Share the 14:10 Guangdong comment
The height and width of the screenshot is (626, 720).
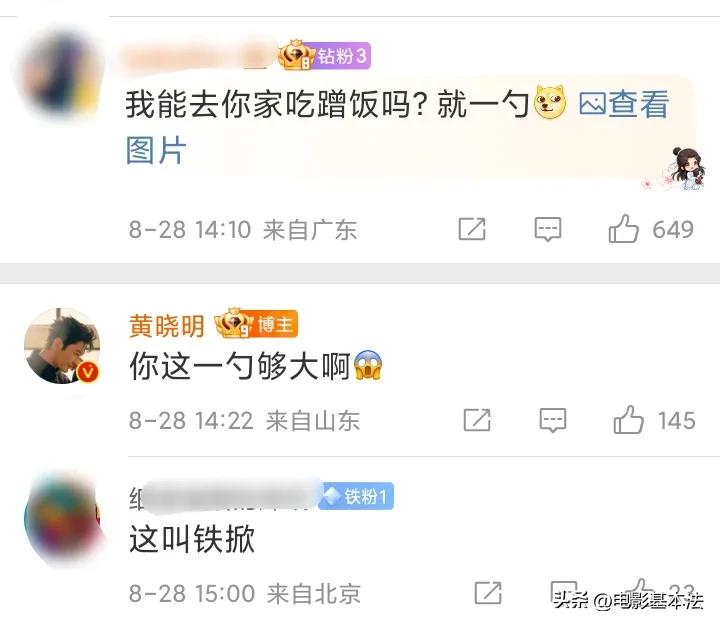(472, 229)
